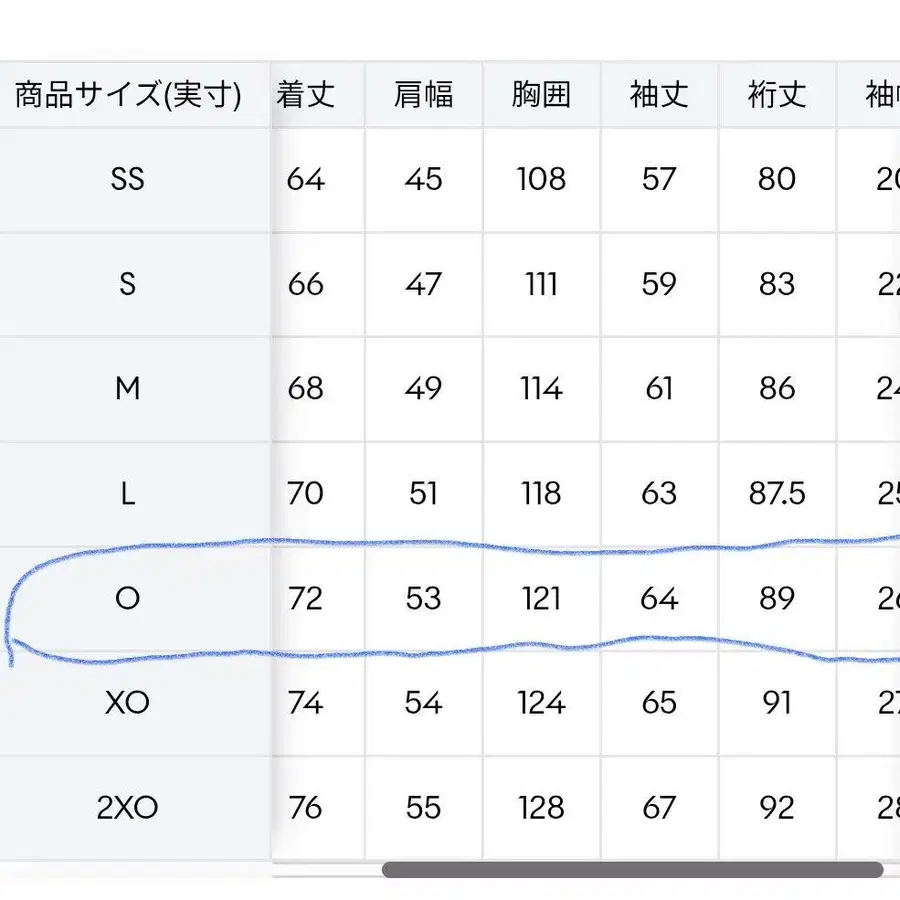This screenshot has height=900, width=900.
Task: Click the 裄丈 column header
Action: point(777,95)
